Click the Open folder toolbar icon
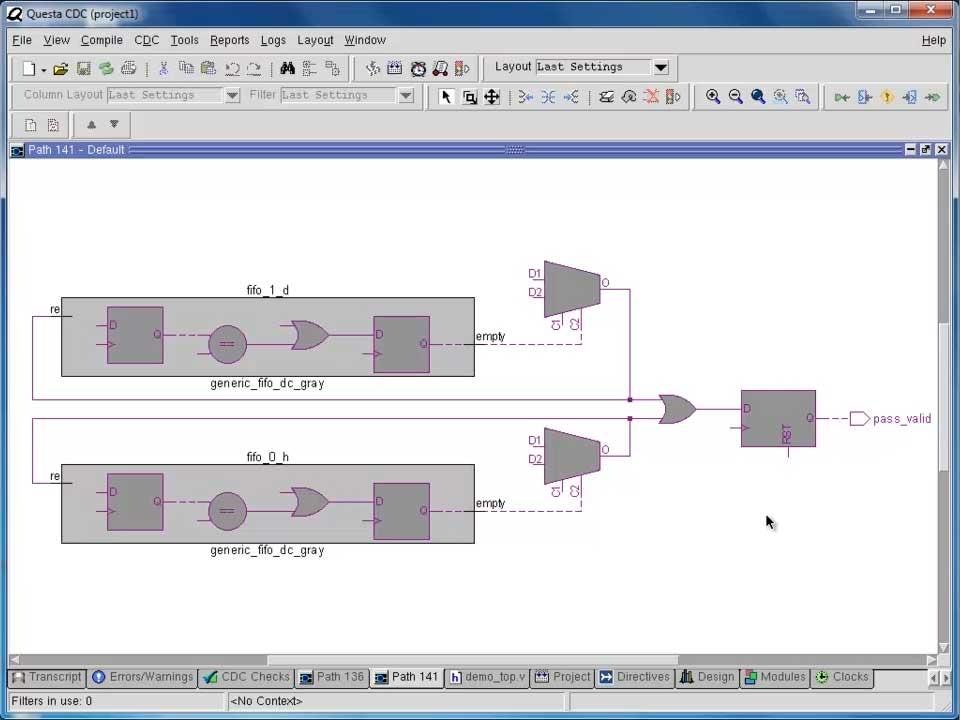This screenshot has width=960, height=720. [x=61, y=69]
